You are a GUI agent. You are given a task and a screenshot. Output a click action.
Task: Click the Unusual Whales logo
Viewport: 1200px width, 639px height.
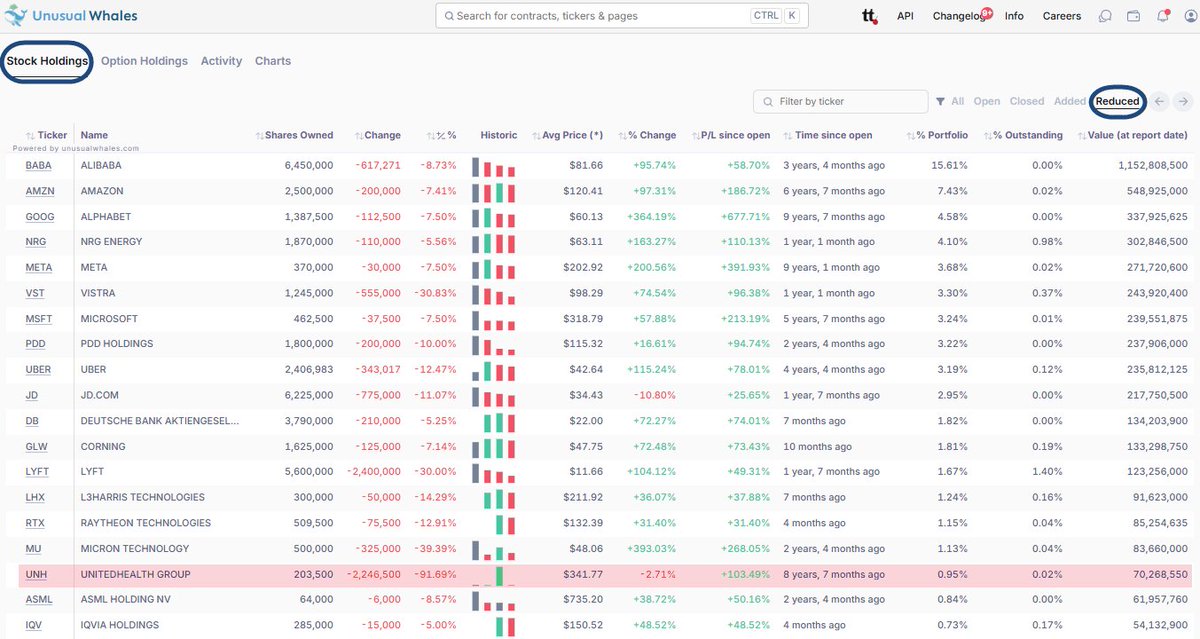click(70, 16)
